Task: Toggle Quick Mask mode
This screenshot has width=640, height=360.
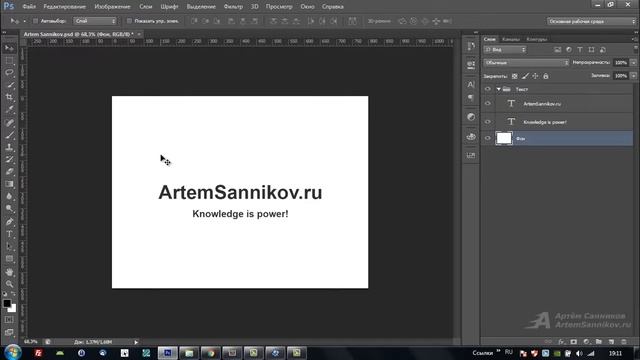Action: tap(9, 320)
